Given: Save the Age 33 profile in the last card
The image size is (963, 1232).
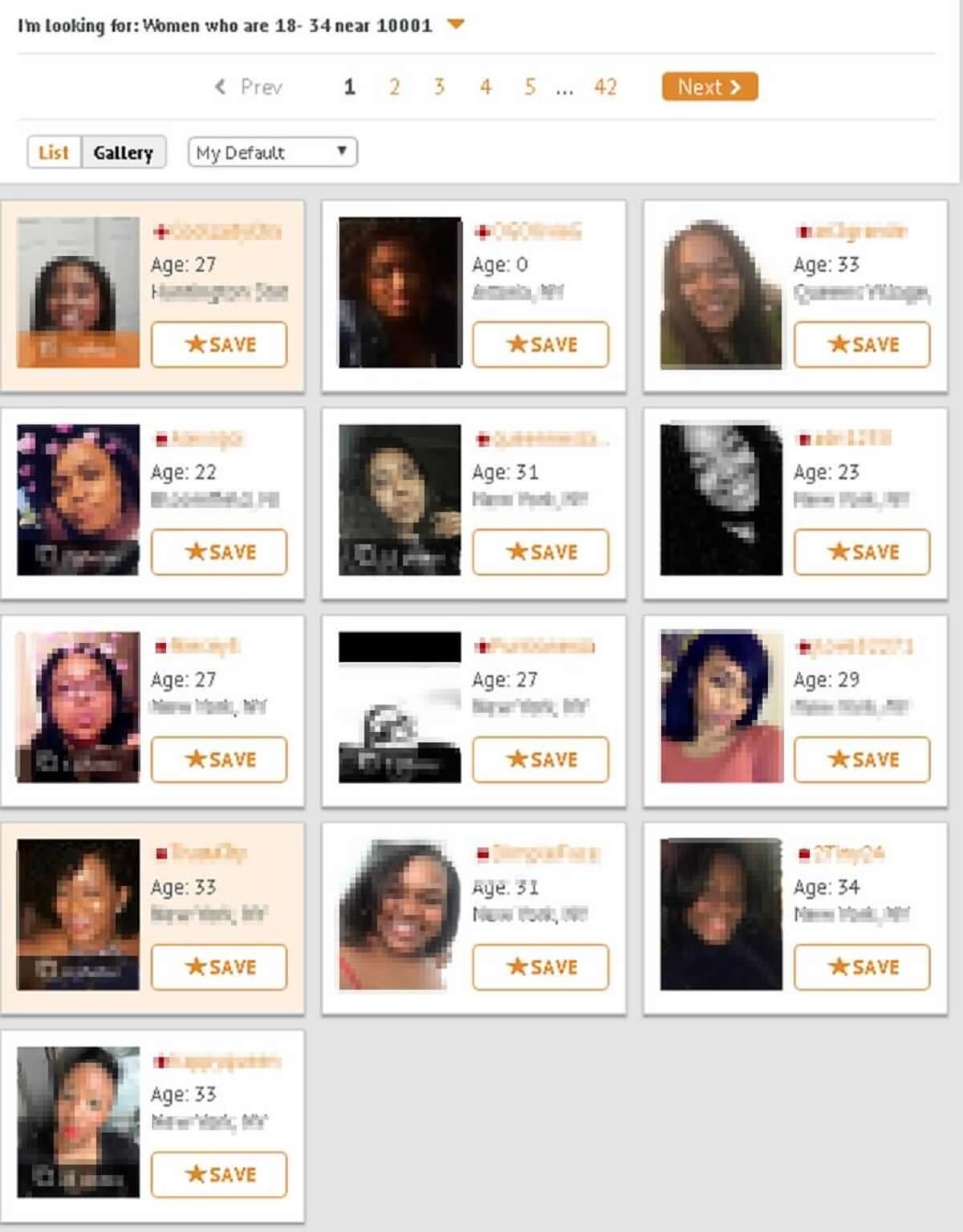Looking at the screenshot, I should (219, 1174).
